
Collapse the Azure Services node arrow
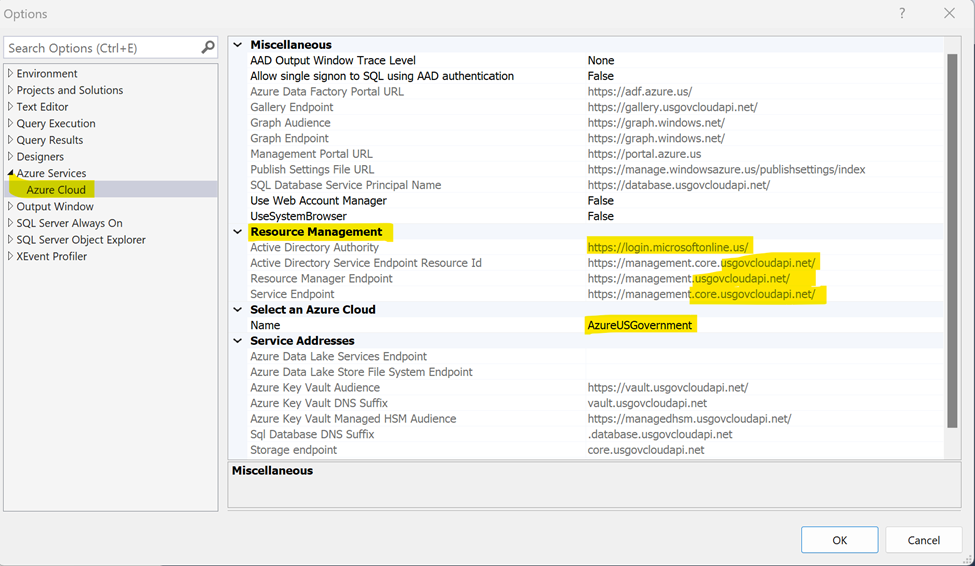tap(10, 173)
